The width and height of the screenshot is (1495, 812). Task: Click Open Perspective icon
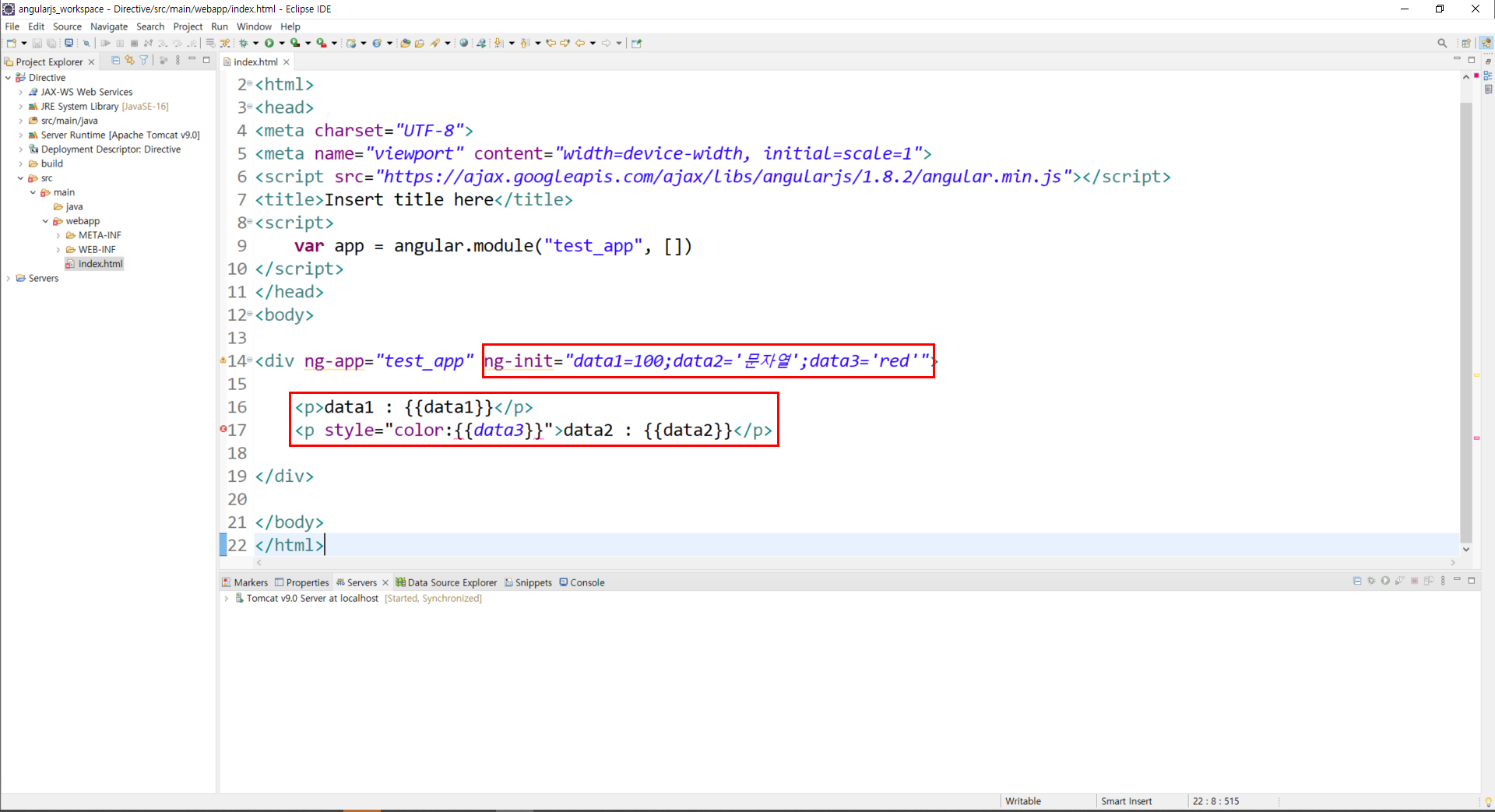point(1466,44)
